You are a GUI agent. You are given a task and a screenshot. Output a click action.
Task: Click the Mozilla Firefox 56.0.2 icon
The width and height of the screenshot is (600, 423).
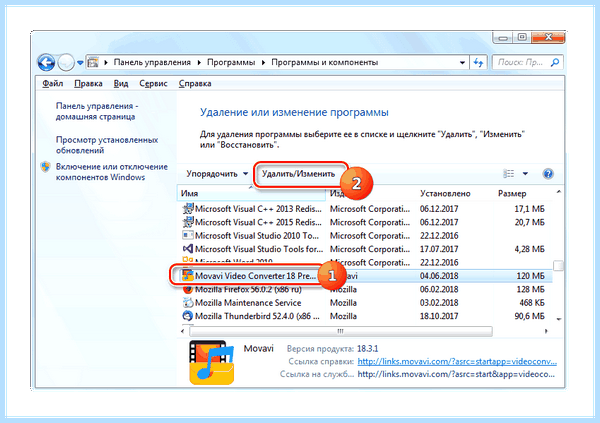tap(188, 289)
